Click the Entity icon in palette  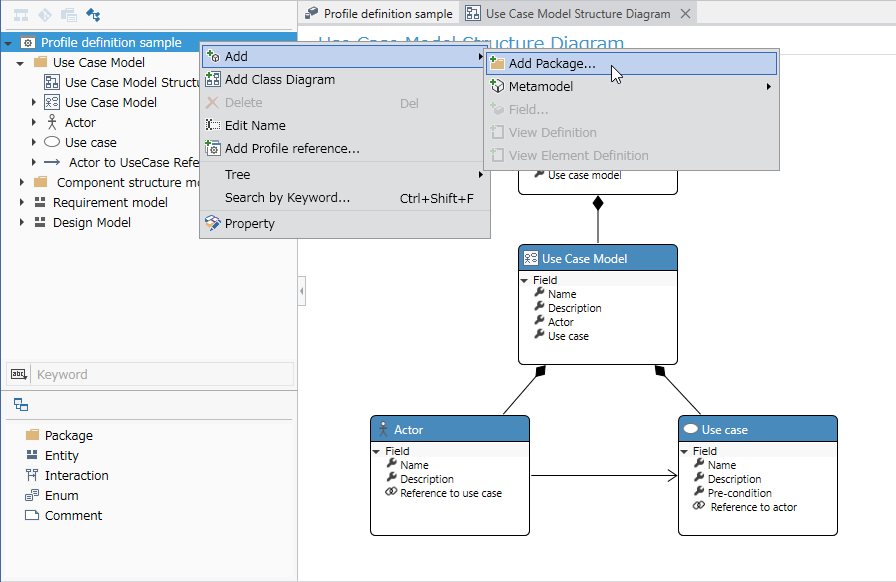click(32, 455)
